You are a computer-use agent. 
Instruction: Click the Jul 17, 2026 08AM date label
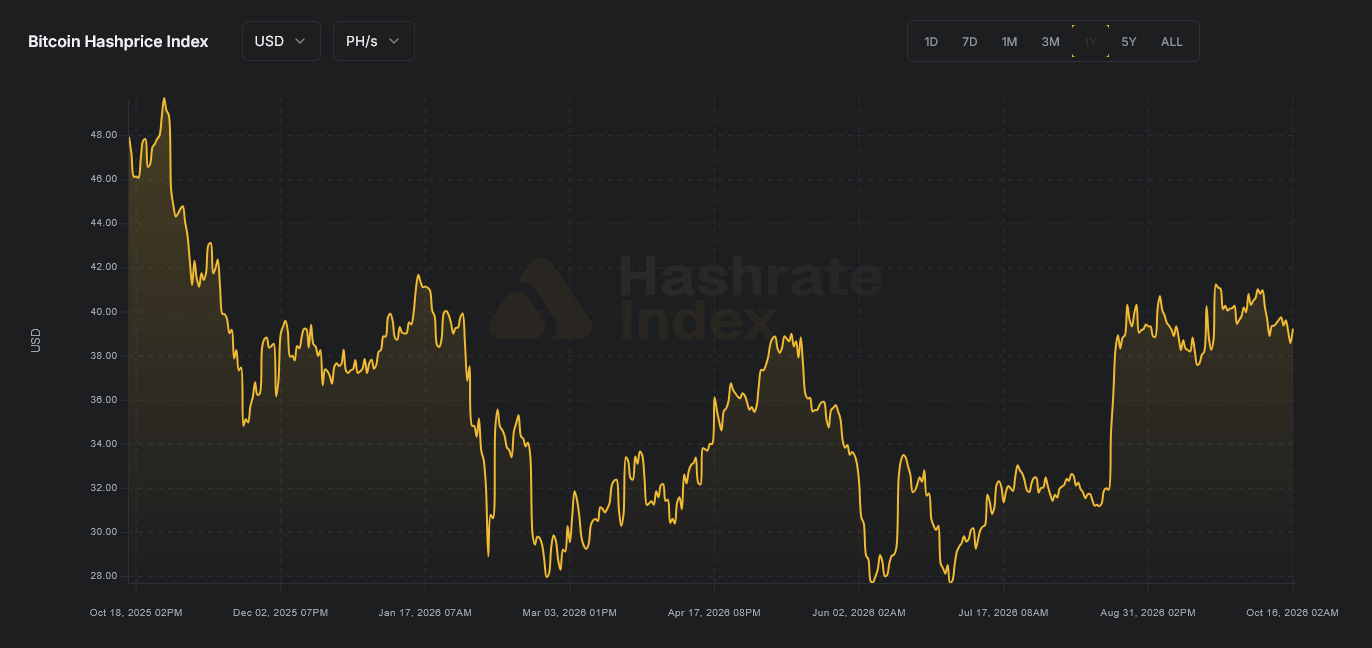pos(1003,612)
